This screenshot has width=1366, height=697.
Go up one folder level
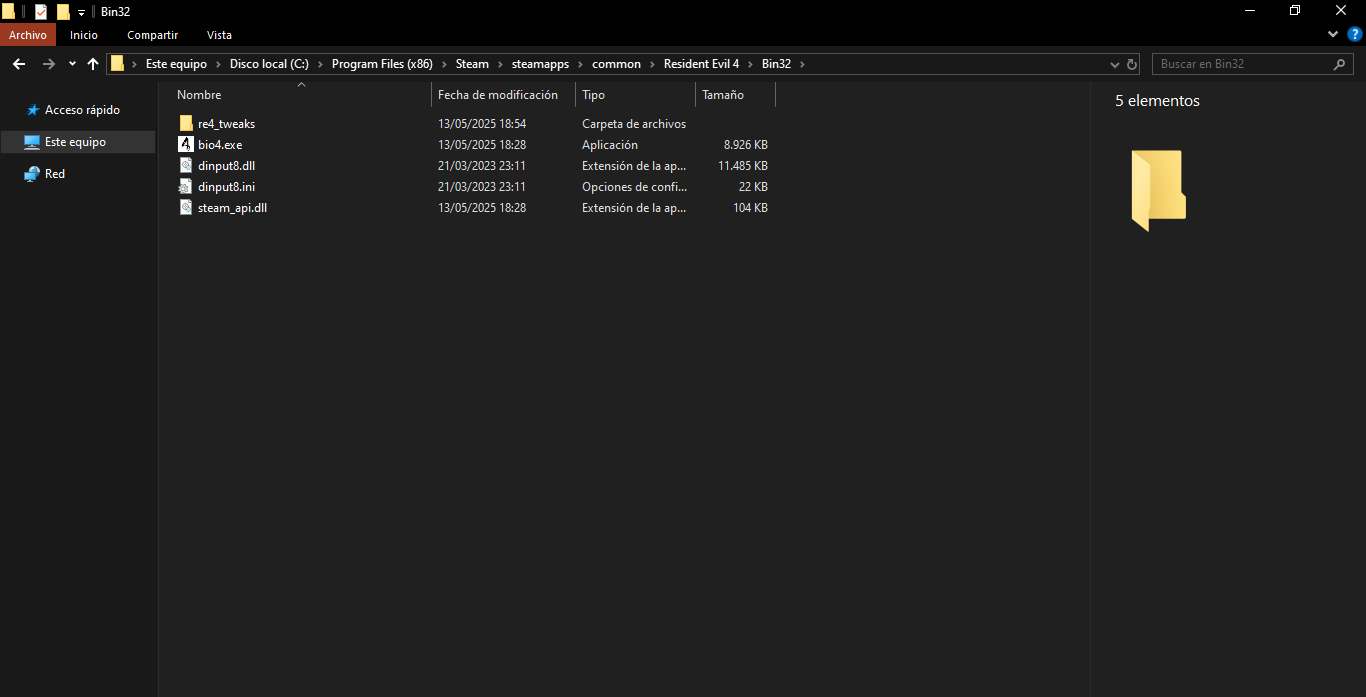93,63
